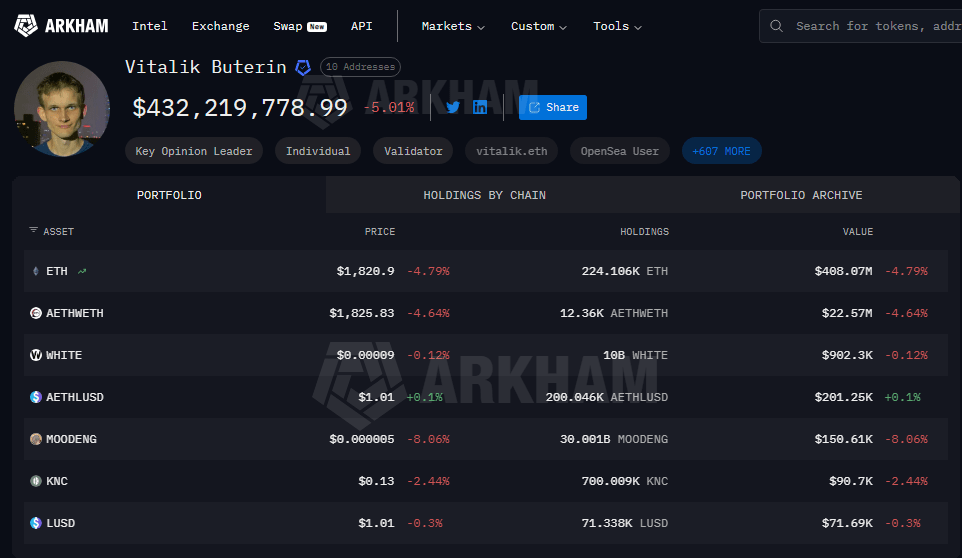Click the 10 Addresses badge
The height and width of the screenshot is (558, 962).
(360, 67)
